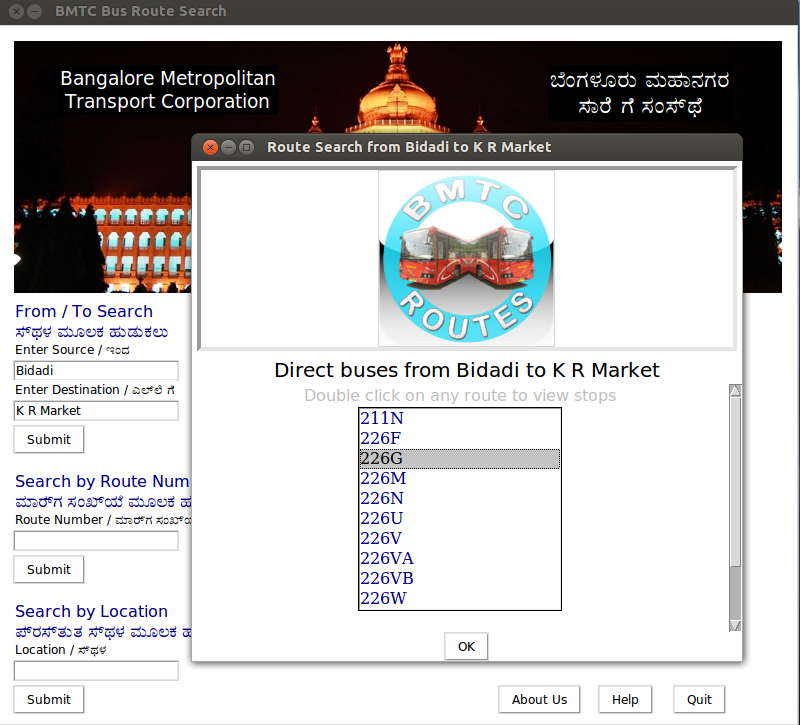Open the About Us page
Image resolution: width=800 pixels, height=725 pixels.
point(539,699)
